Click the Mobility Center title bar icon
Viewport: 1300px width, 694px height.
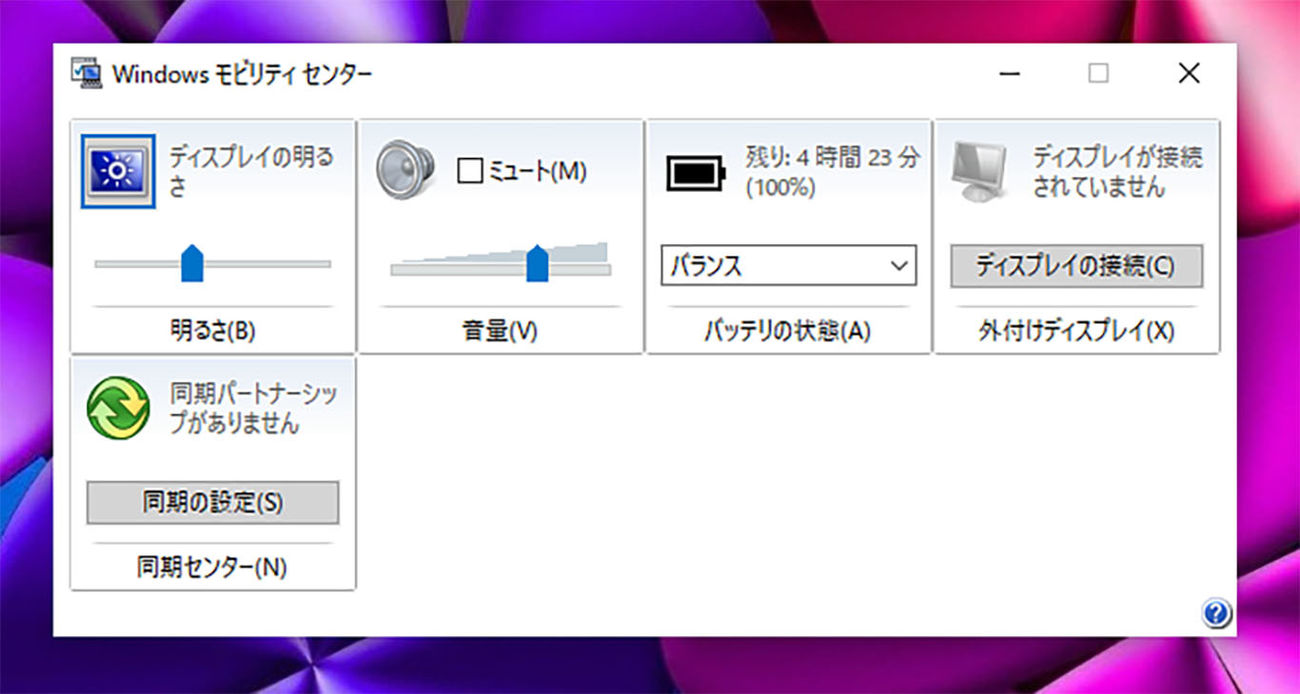tap(85, 74)
